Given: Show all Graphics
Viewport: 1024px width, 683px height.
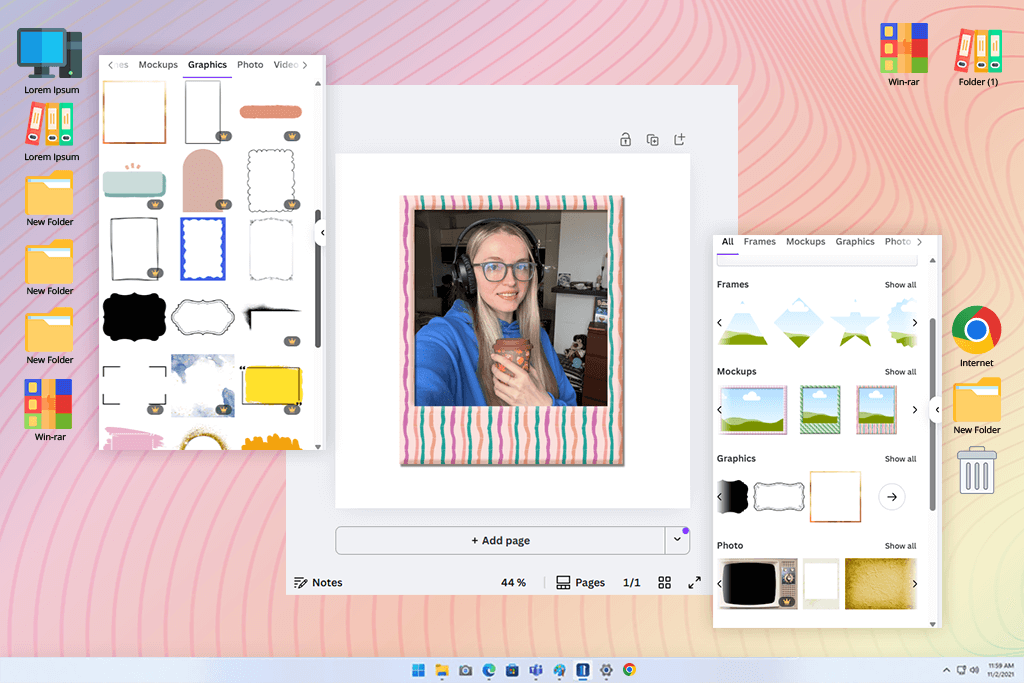Looking at the screenshot, I should (900, 459).
